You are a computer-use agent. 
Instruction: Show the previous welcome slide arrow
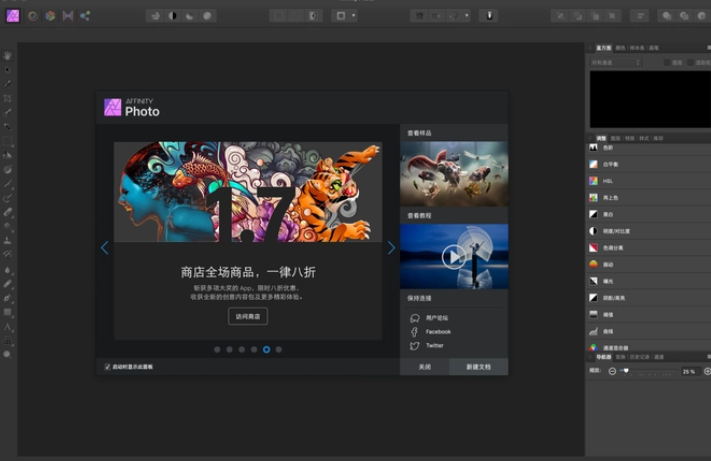pos(105,248)
